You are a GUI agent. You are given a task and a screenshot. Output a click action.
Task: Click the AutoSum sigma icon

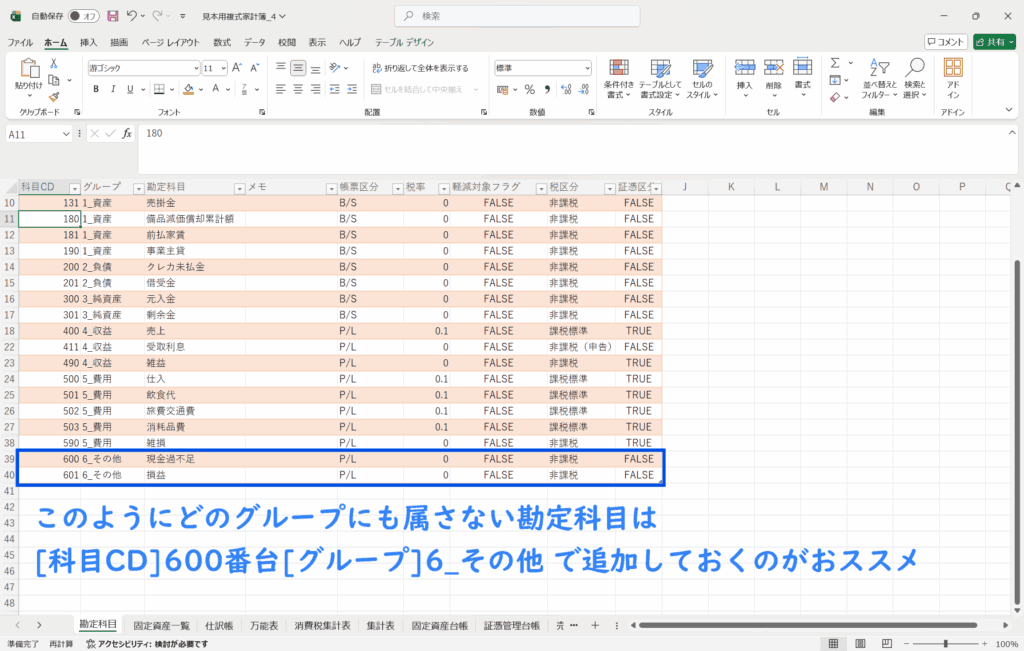tap(836, 64)
